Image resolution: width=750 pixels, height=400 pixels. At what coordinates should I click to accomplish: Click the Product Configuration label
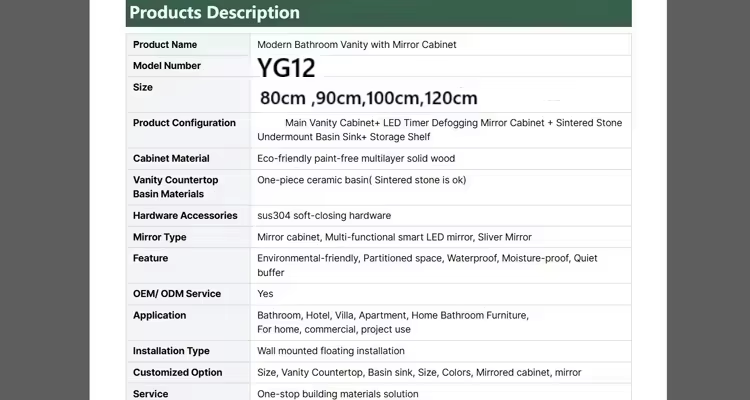click(x=184, y=123)
